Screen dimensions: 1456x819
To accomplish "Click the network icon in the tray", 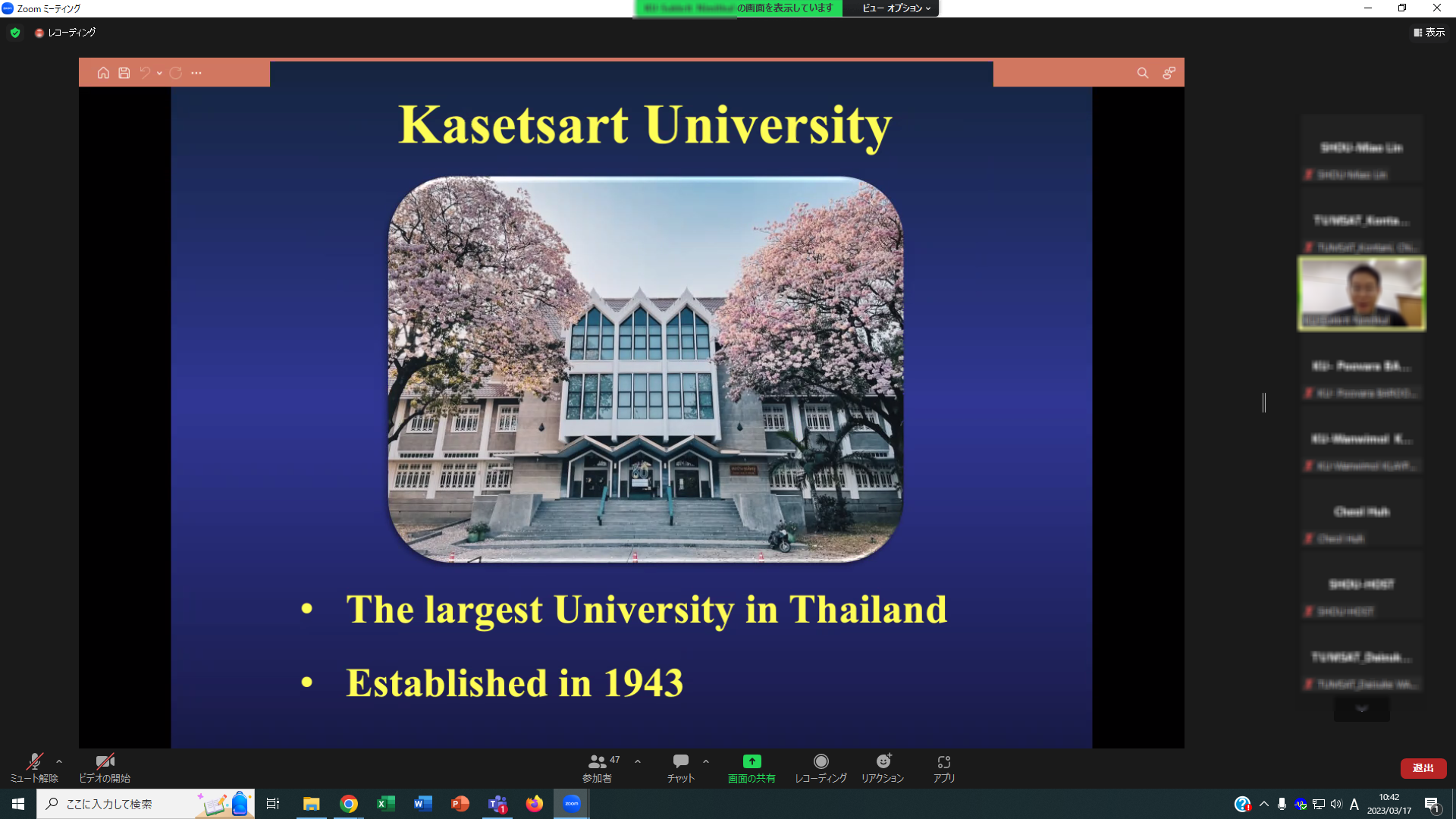I will (x=1319, y=804).
